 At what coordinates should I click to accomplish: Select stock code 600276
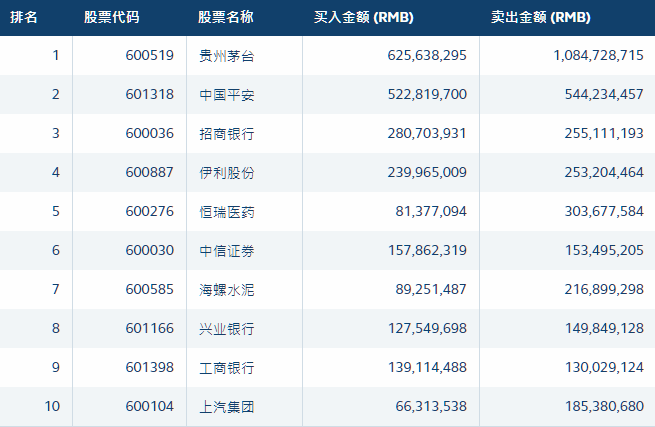pos(150,211)
